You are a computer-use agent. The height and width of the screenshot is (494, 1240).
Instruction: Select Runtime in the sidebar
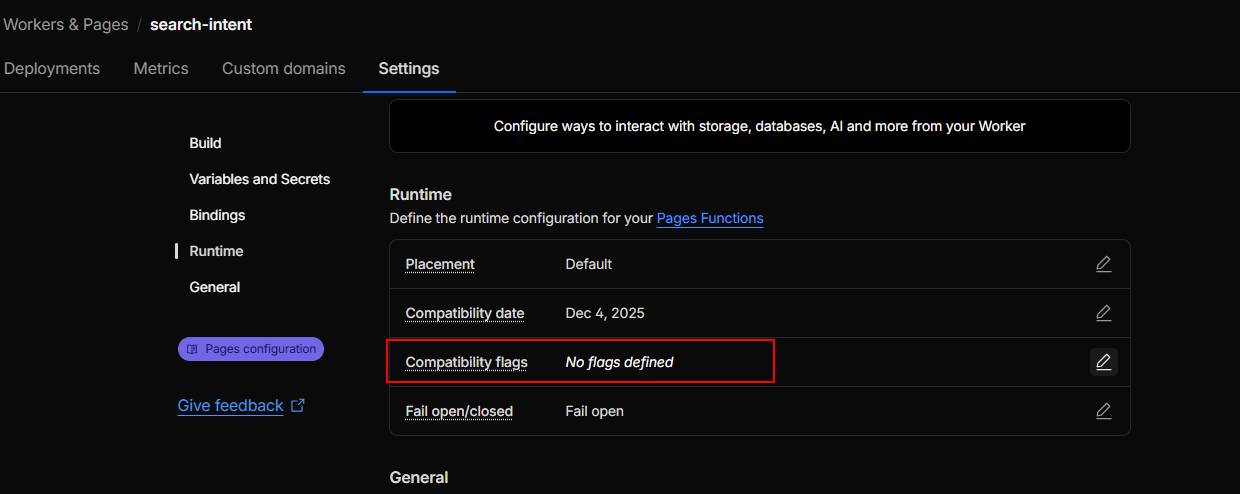pos(216,251)
